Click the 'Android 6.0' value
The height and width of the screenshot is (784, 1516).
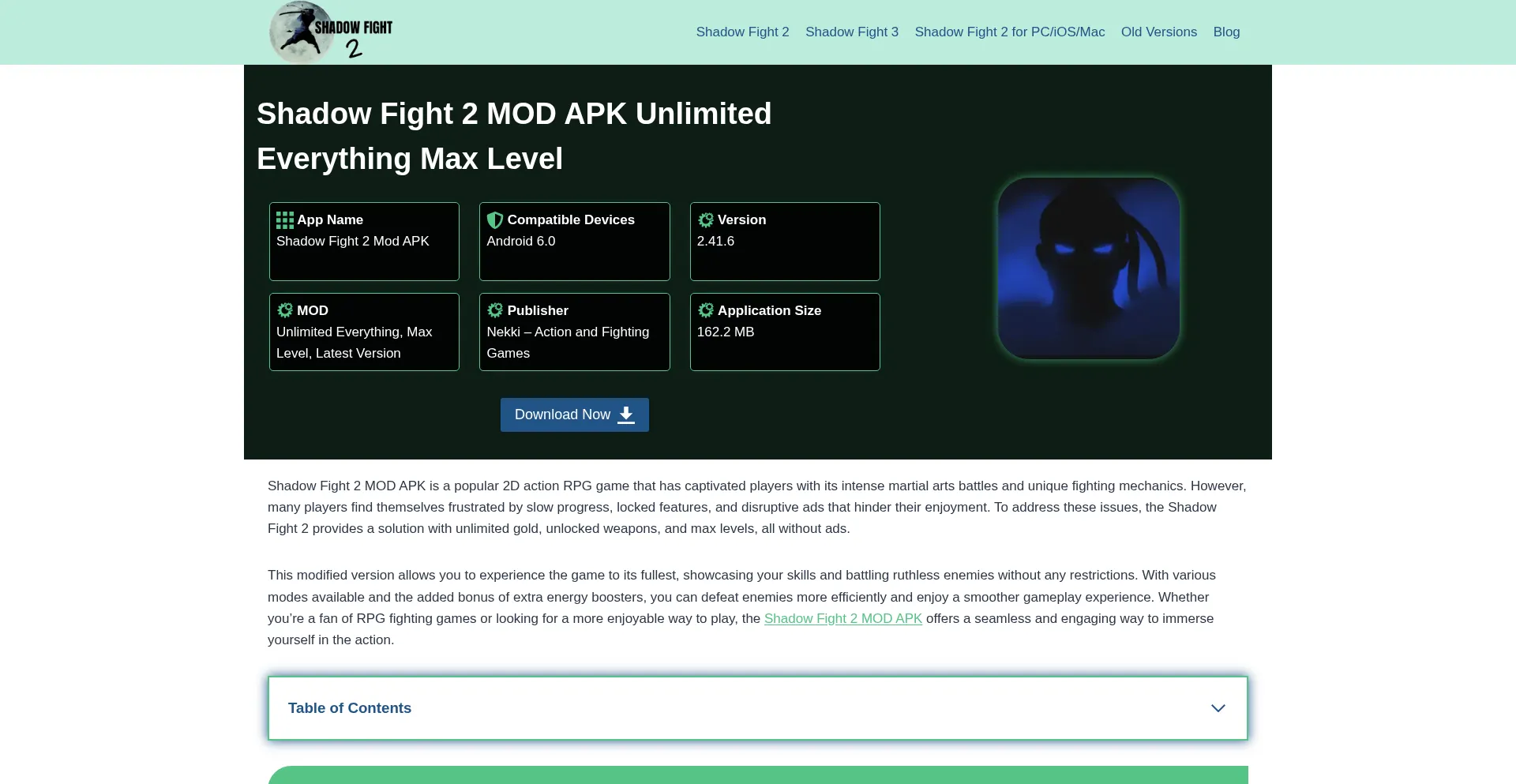[x=521, y=242]
